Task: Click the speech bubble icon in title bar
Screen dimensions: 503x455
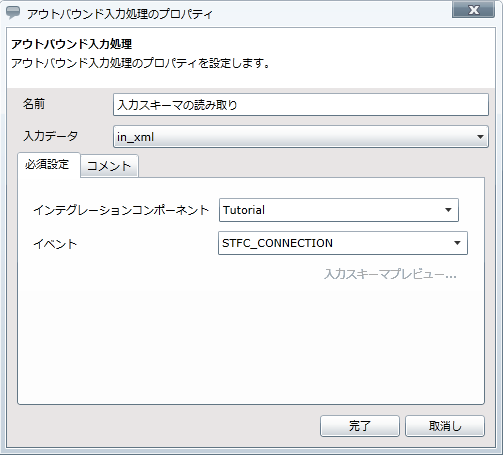Action: tap(13, 13)
